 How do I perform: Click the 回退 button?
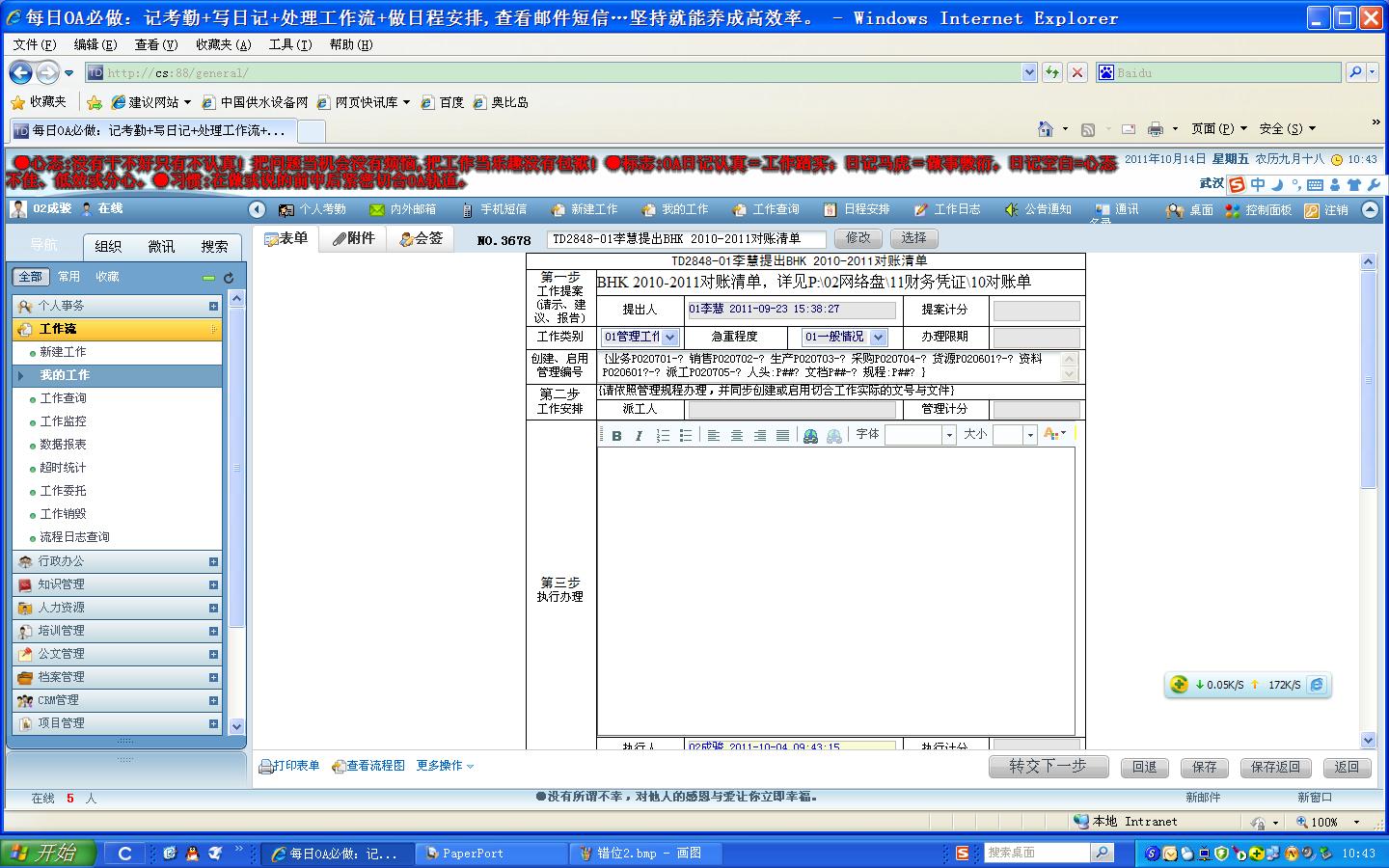(x=1145, y=767)
